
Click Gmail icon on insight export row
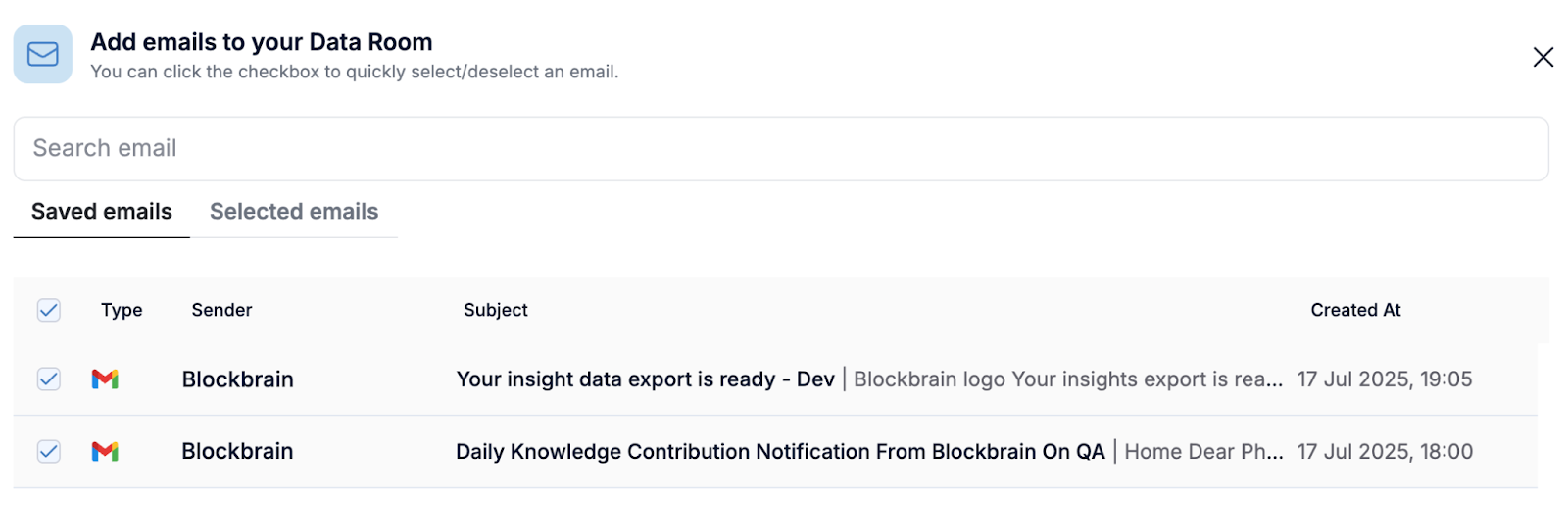[105, 379]
